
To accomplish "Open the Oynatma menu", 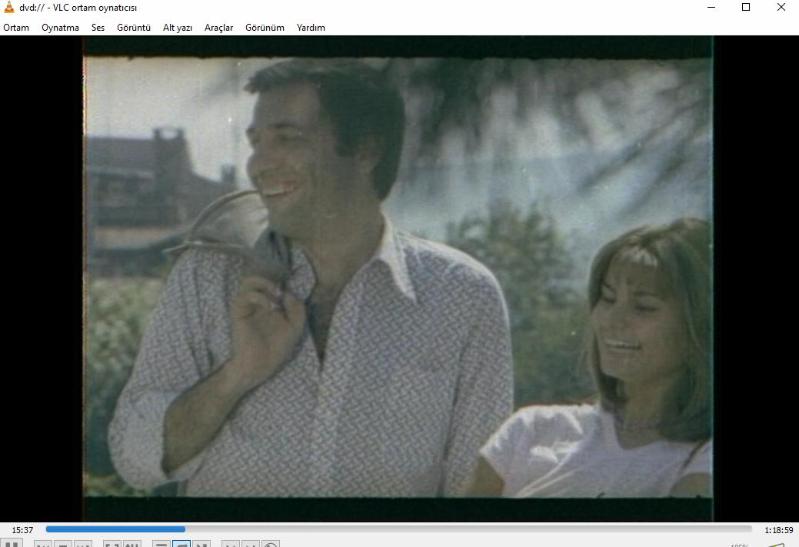I will [x=60, y=28].
